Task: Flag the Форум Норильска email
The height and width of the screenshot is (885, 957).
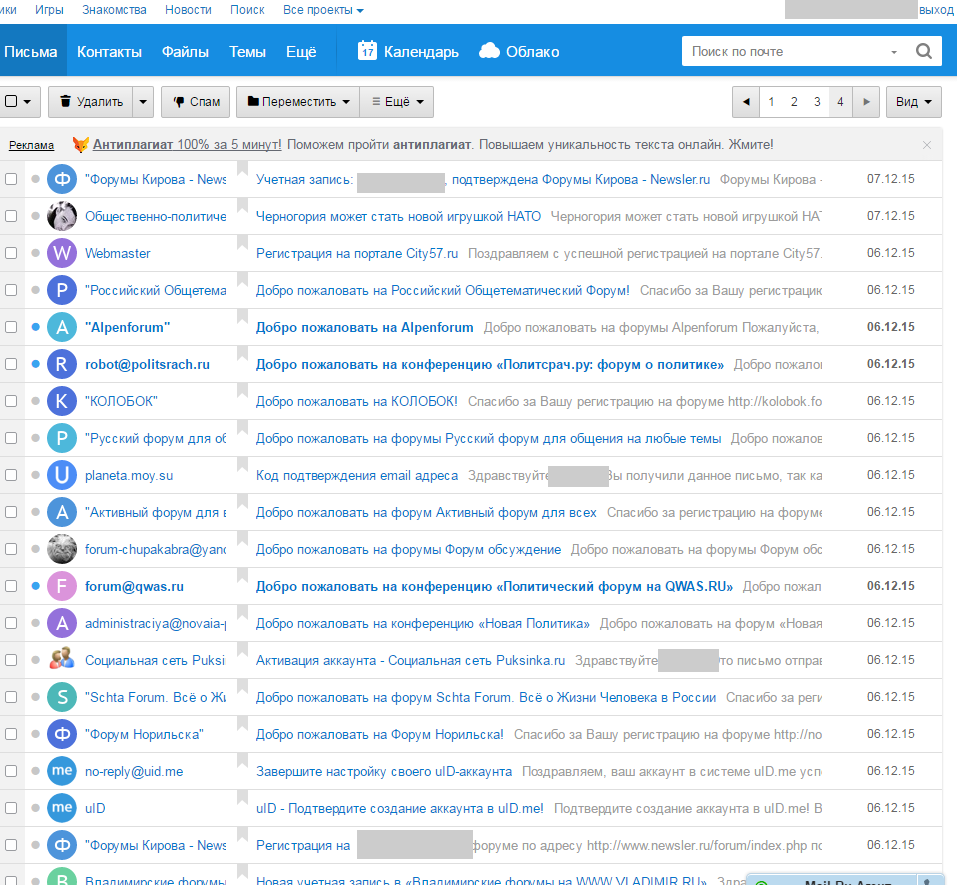Action: (242, 723)
